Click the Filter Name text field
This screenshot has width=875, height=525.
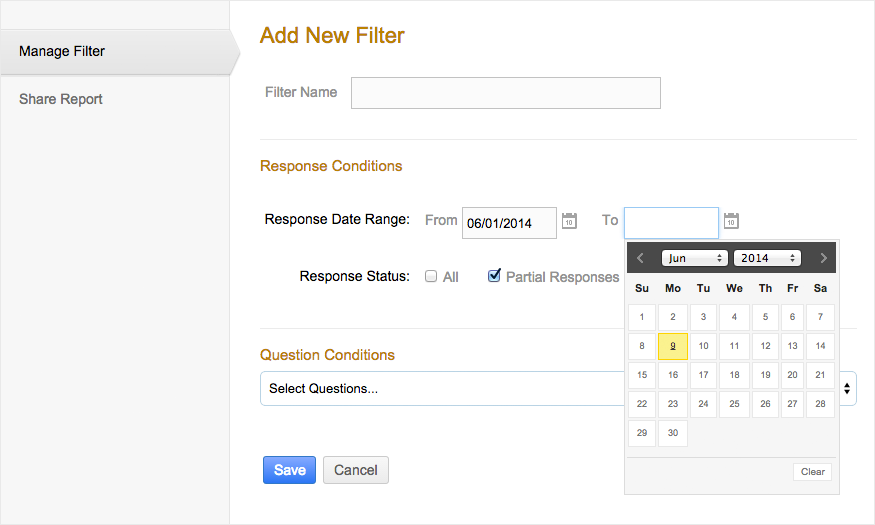tap(505, 93)
